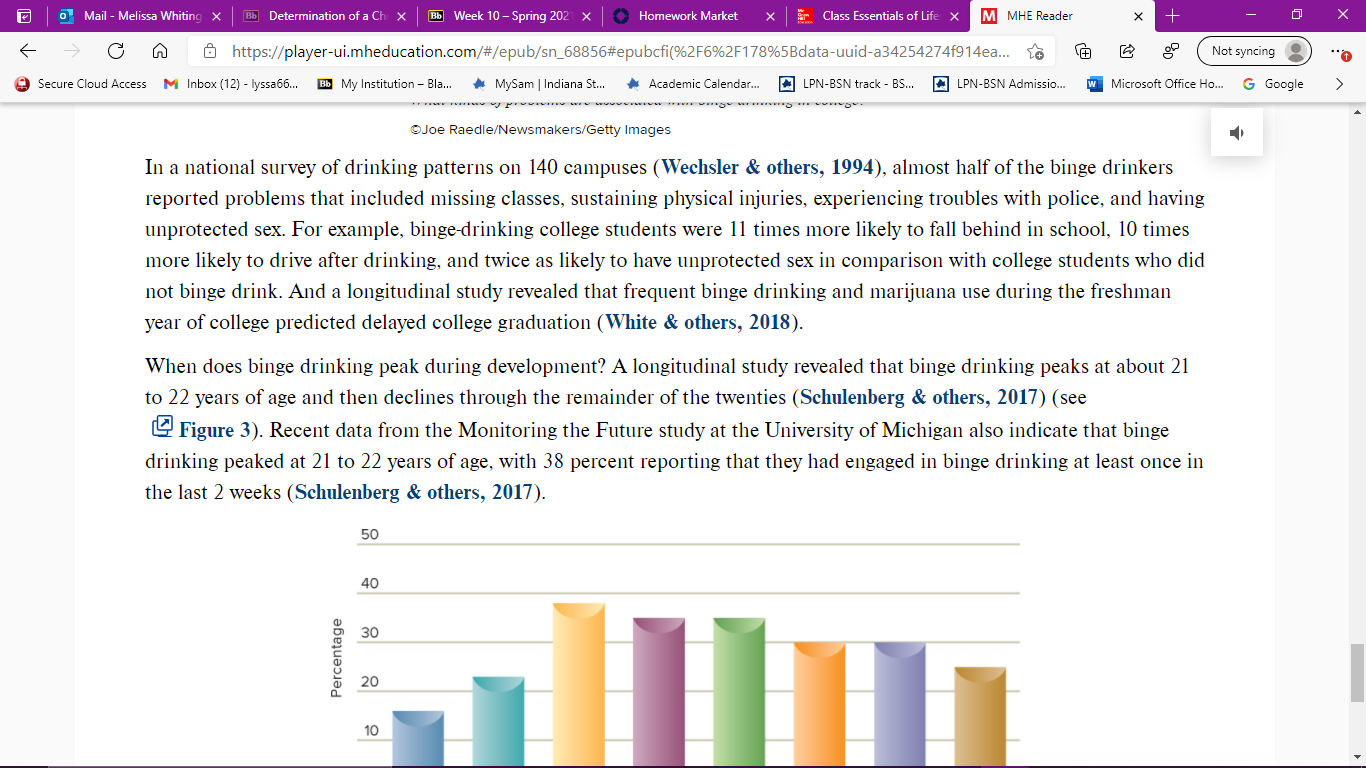Expand more favorites bar chevron
This screenshot has width=1366, height=768.
[x=1339, y=84]
